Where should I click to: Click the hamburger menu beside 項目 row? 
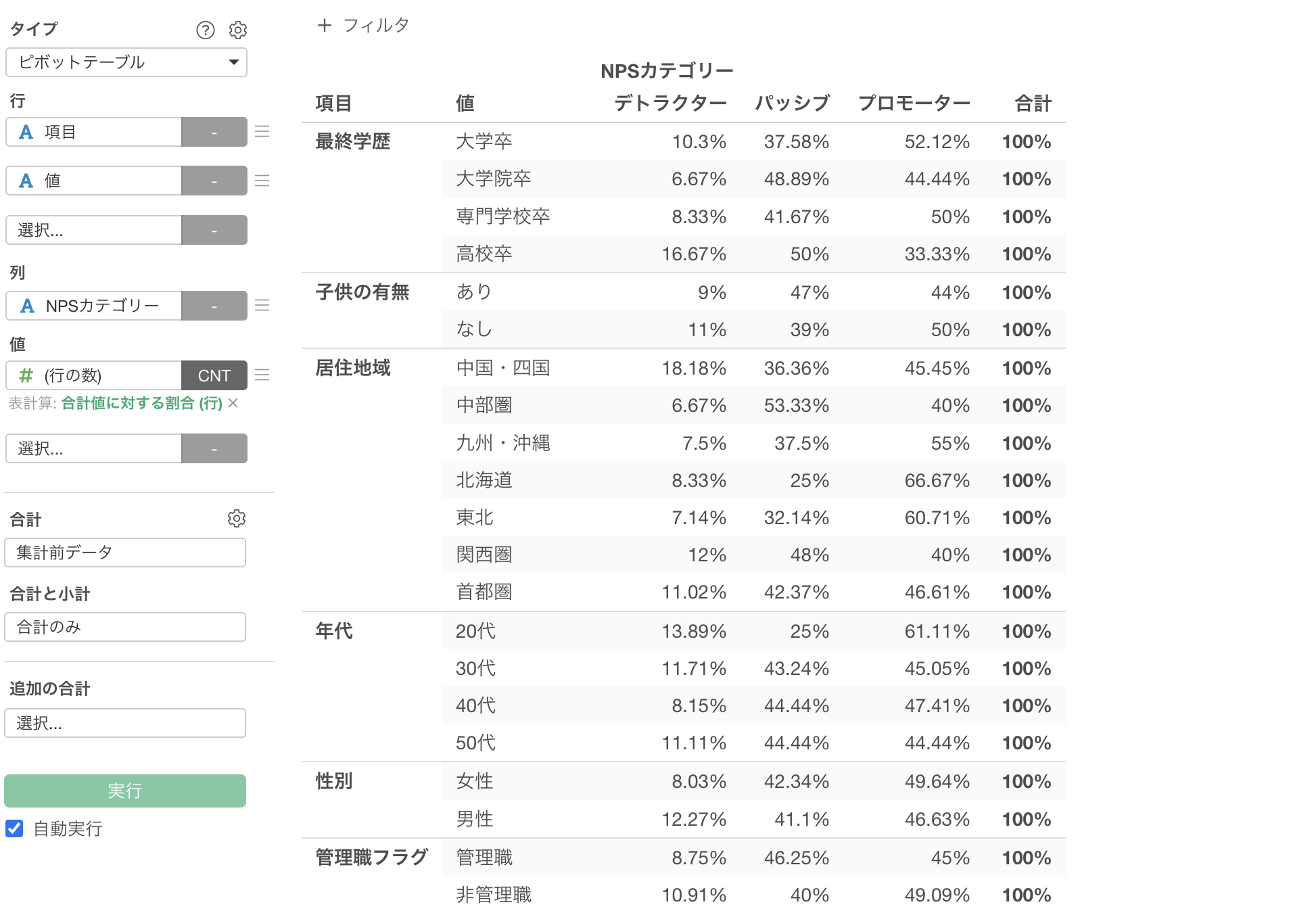click(262, 132)
